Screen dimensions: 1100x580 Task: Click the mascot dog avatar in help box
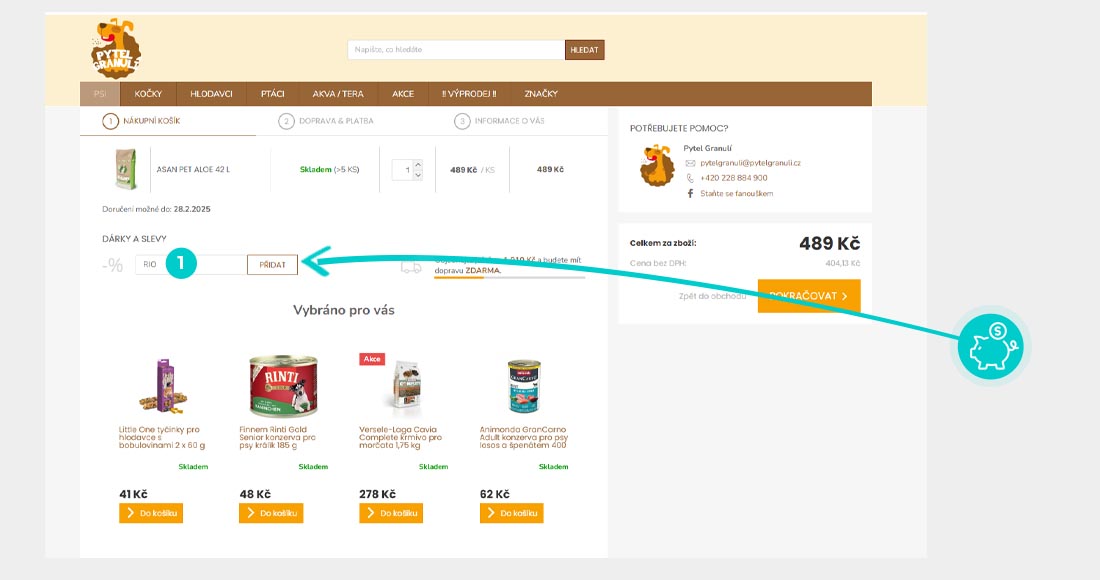click(657, 166)
